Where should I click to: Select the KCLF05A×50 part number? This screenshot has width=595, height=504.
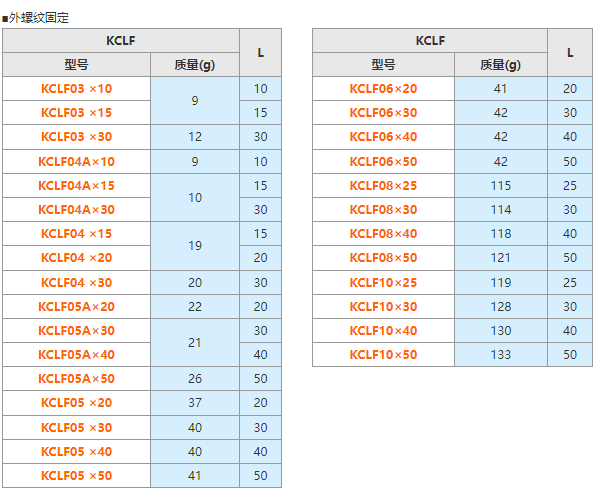pos(76,378)
